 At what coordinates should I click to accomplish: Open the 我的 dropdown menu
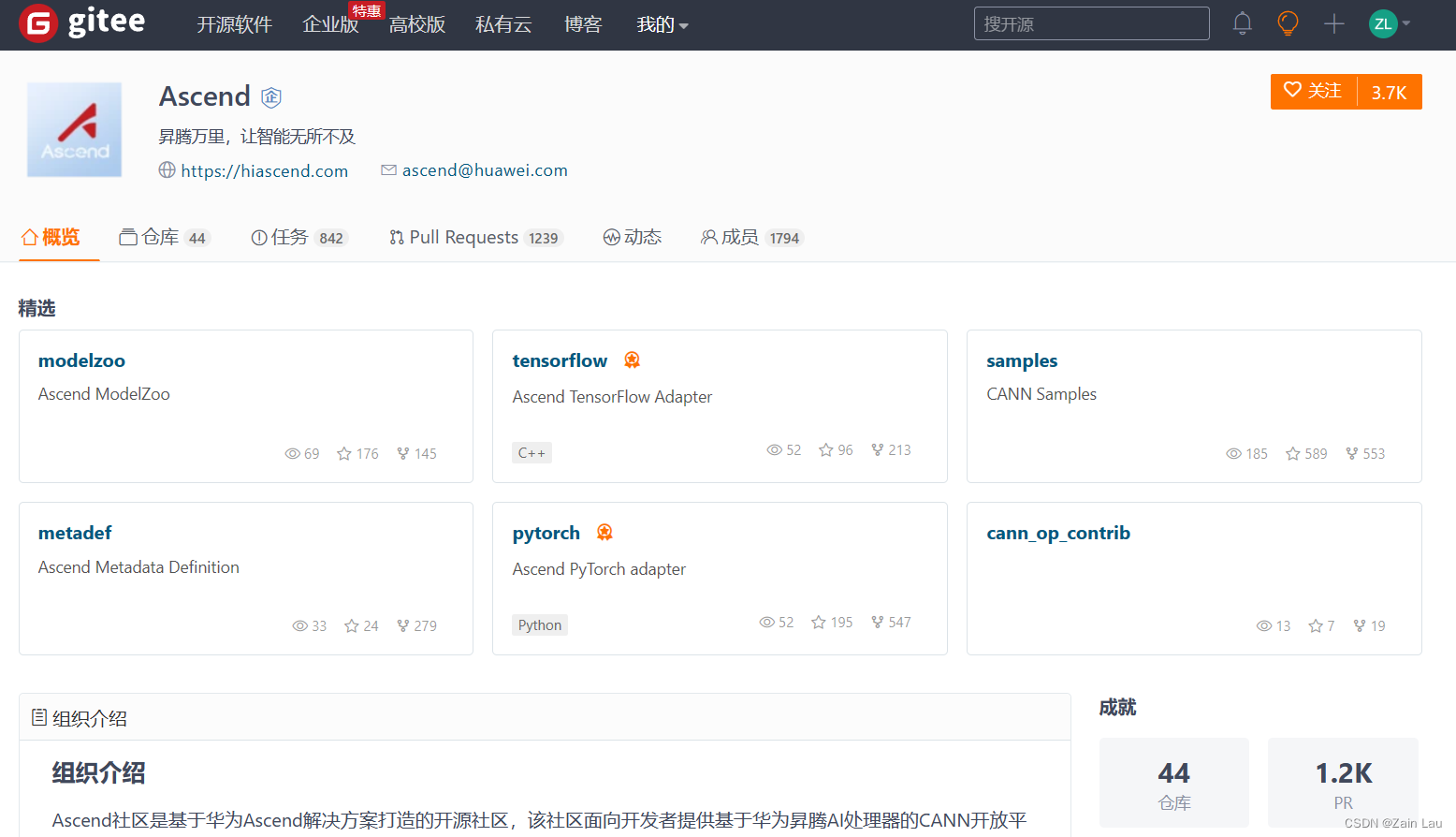(662, 25)
